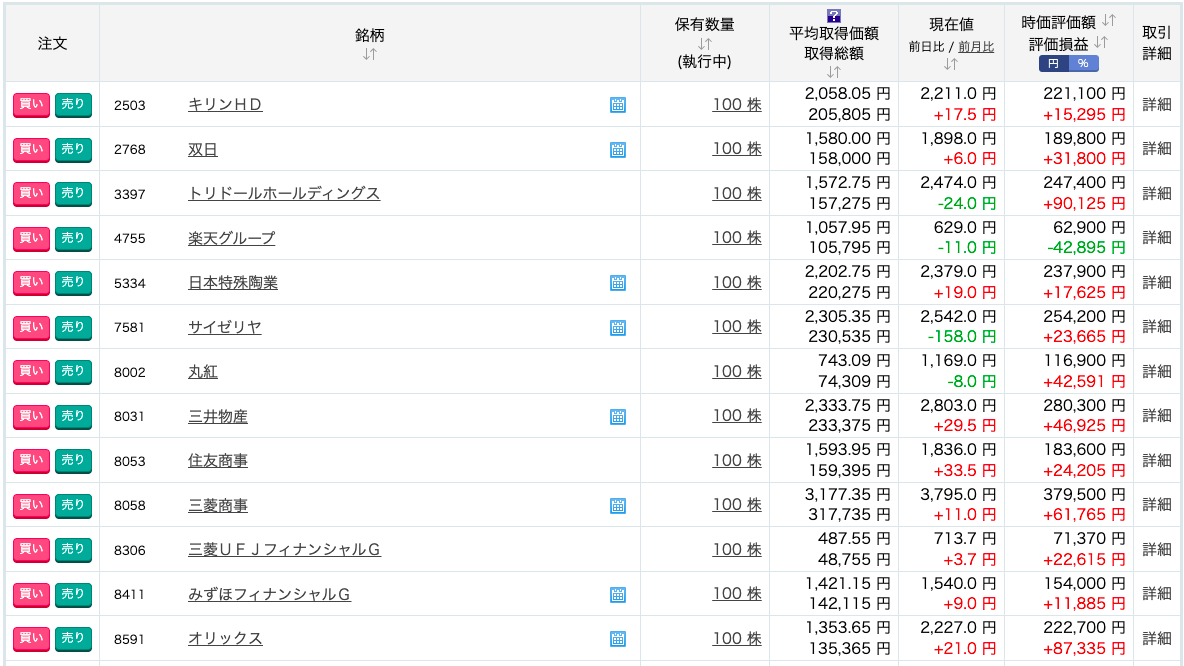
Task: Open 三井物産 stock link
Action: (x=217, y=417)
